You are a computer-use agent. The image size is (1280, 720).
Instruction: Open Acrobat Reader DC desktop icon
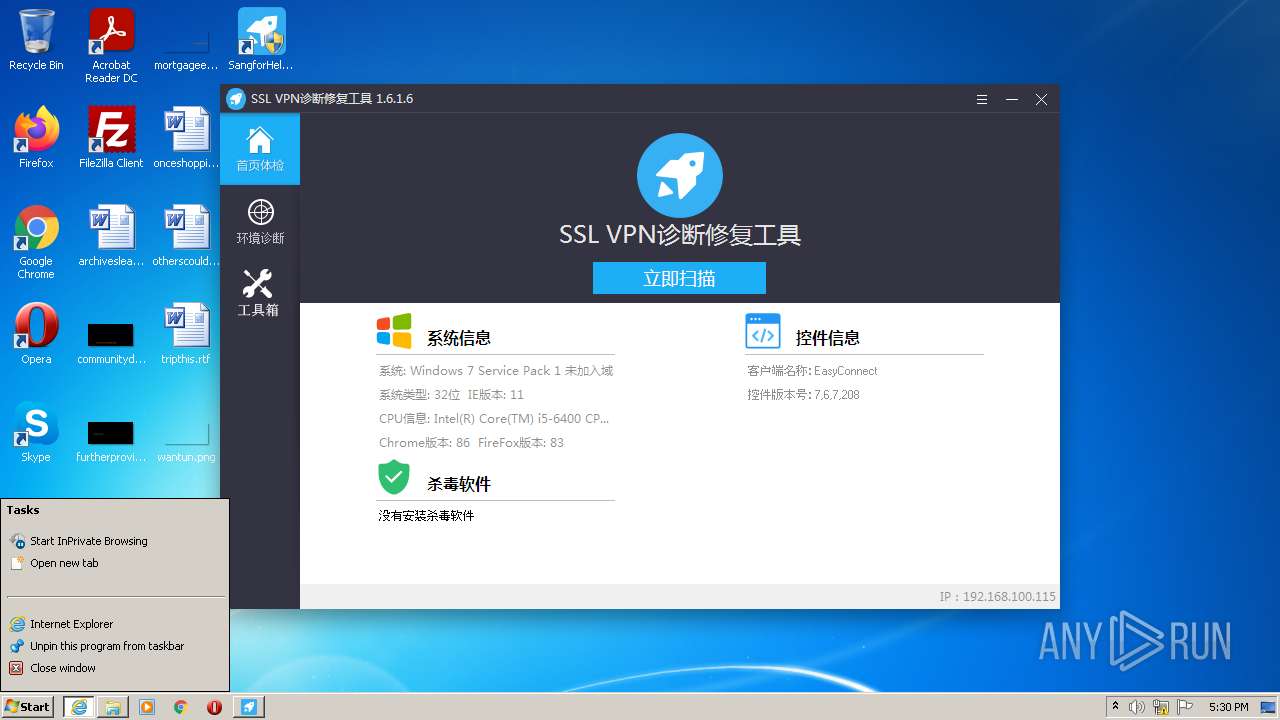(111, 46)
